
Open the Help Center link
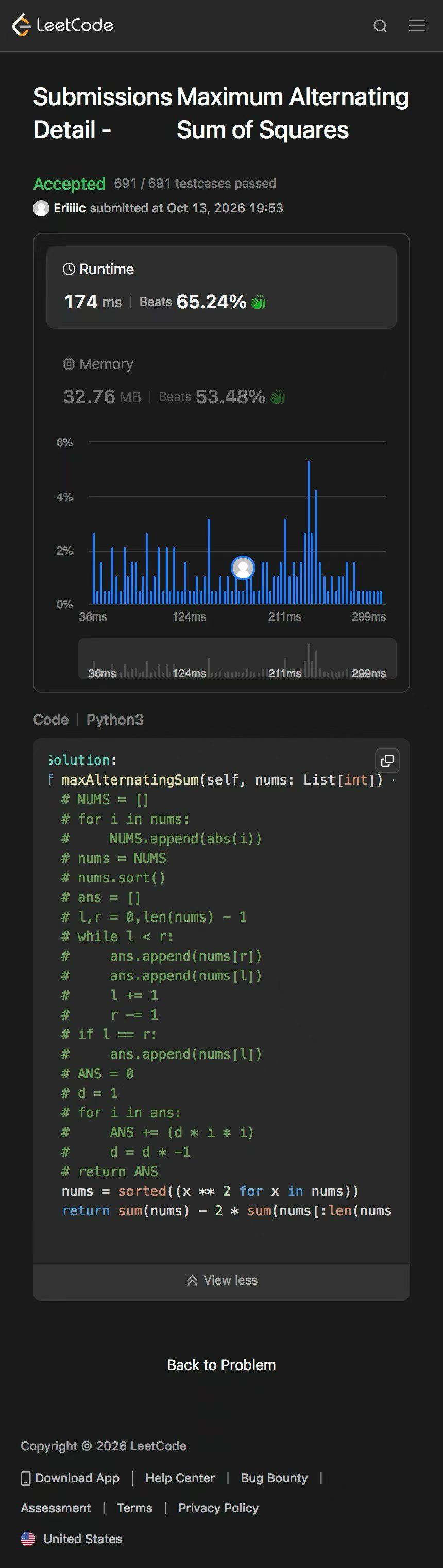pyautogui.click(x=180, y=1478)
